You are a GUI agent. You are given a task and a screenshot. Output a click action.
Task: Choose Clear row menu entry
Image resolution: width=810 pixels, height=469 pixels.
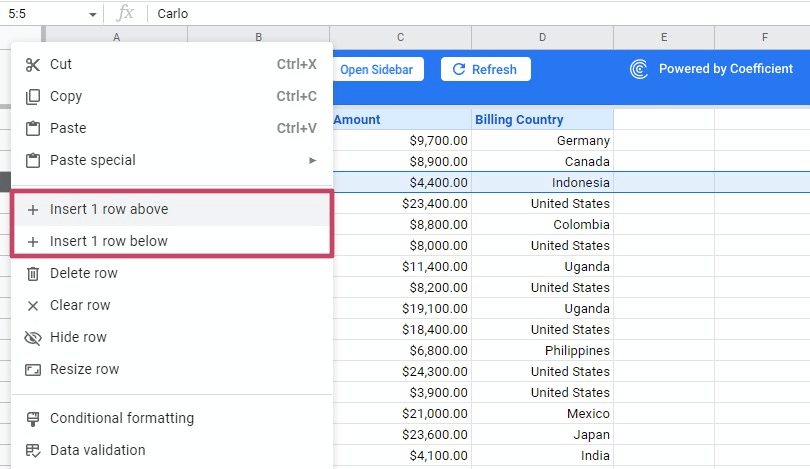(172, 305)
